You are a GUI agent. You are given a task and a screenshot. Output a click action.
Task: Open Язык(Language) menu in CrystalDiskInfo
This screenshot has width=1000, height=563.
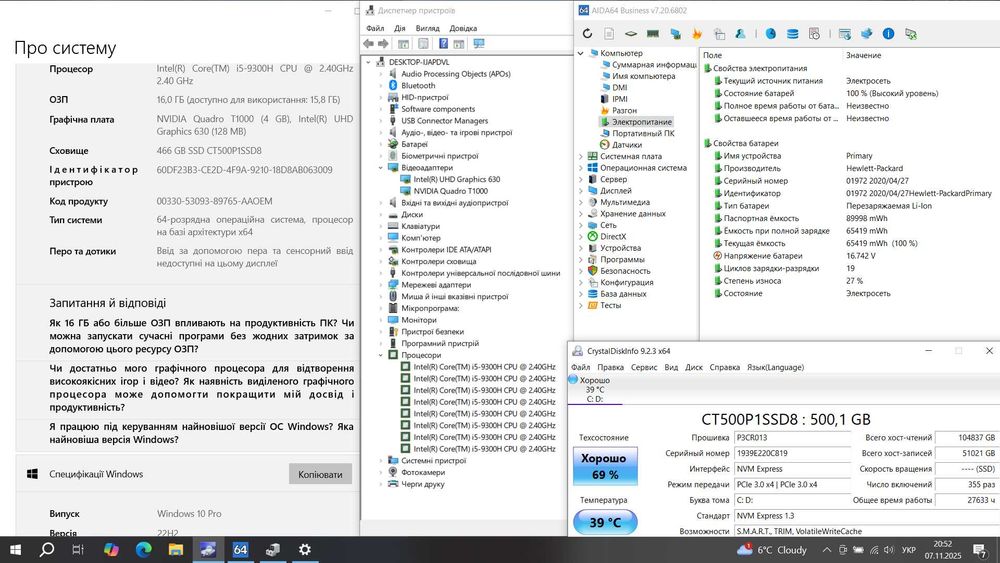point(775,367)
